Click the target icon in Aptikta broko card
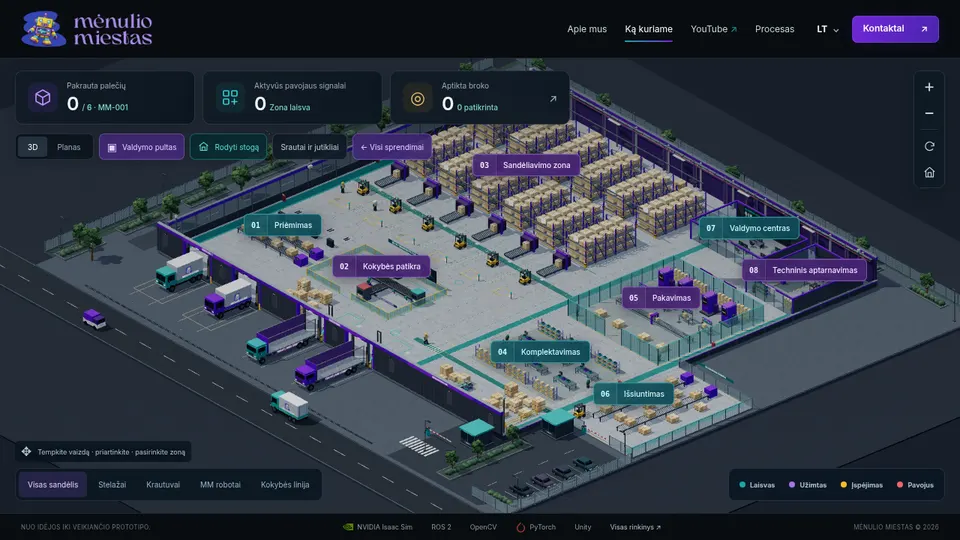The width and height of the screenshot is (960, 540). [x=418, y=99]
